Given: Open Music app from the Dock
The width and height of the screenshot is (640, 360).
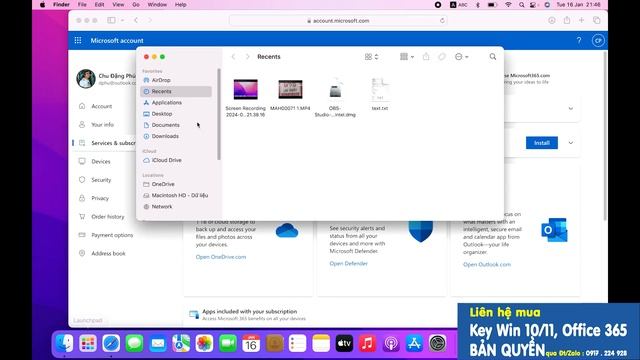Looking at the screenshot, I should click(367, 344).
